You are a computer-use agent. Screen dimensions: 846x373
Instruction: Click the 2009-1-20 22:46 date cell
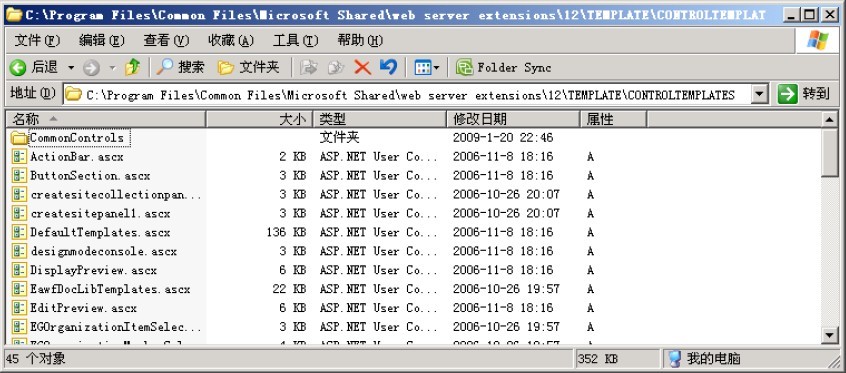(x=503, y=138)
